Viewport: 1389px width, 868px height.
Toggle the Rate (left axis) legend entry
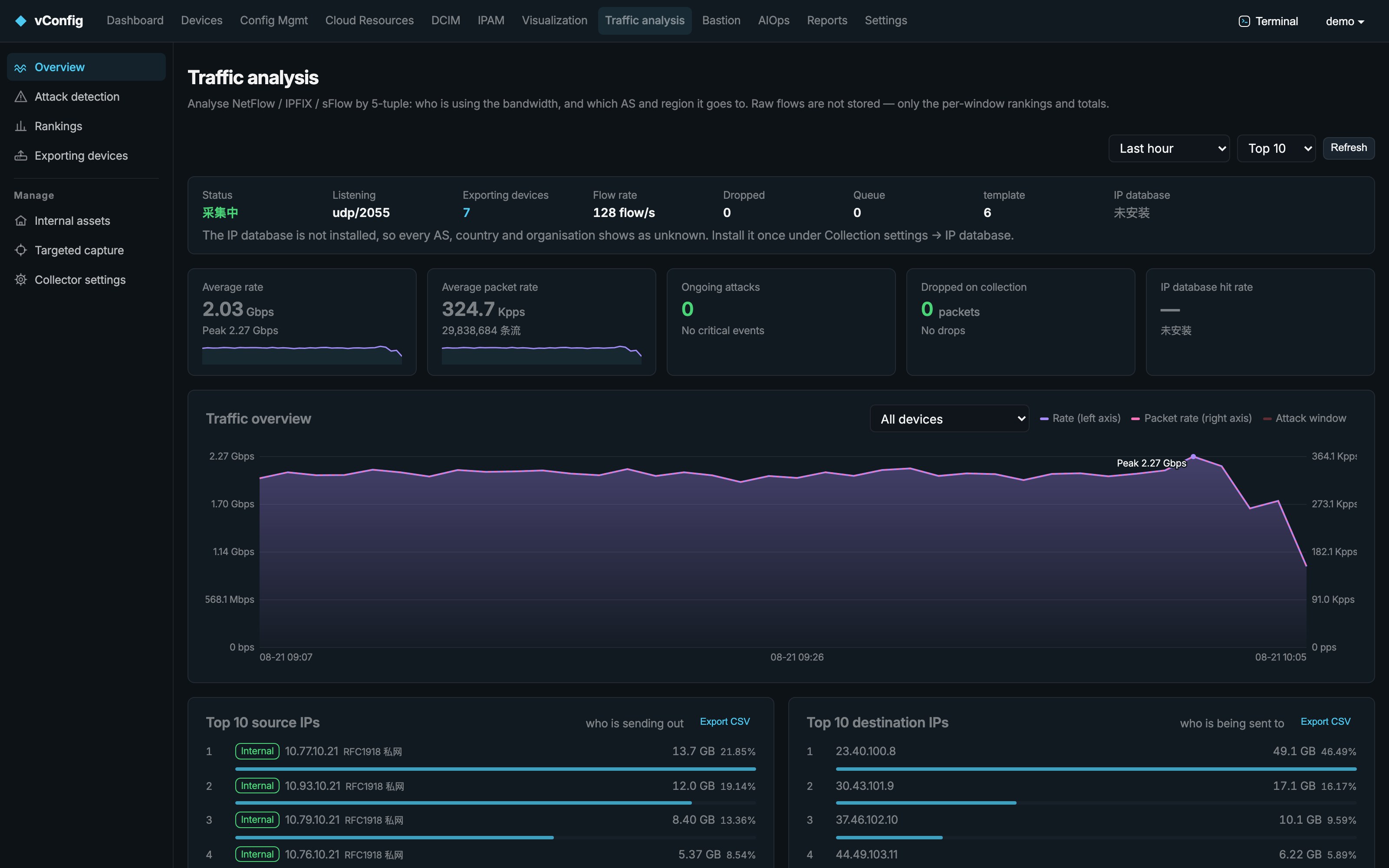1080,418
